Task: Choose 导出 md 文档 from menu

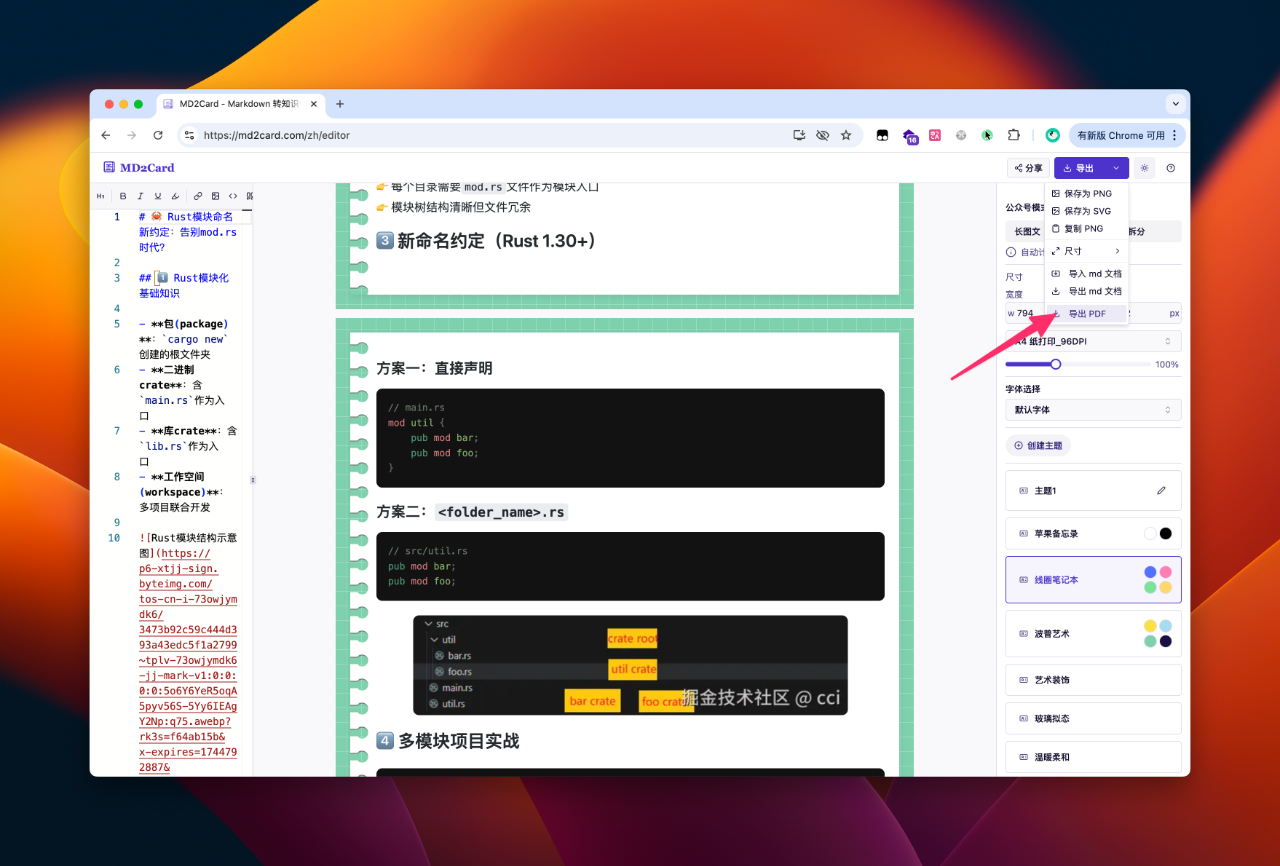Action: (x=1086, y=291)
